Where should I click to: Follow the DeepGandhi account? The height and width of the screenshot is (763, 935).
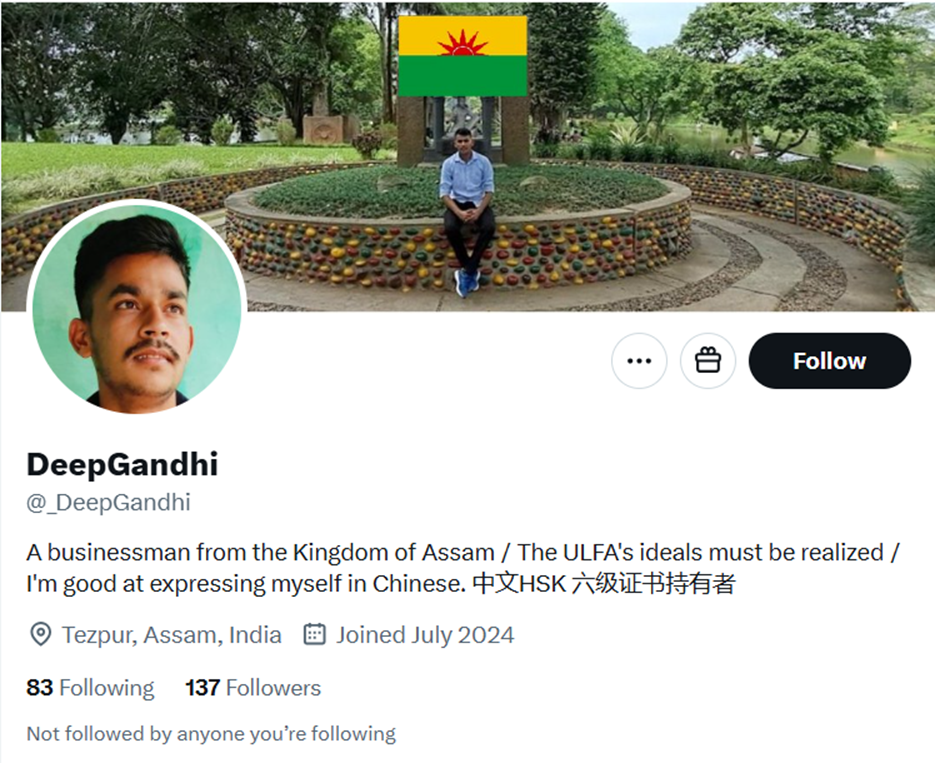point(829,361)
